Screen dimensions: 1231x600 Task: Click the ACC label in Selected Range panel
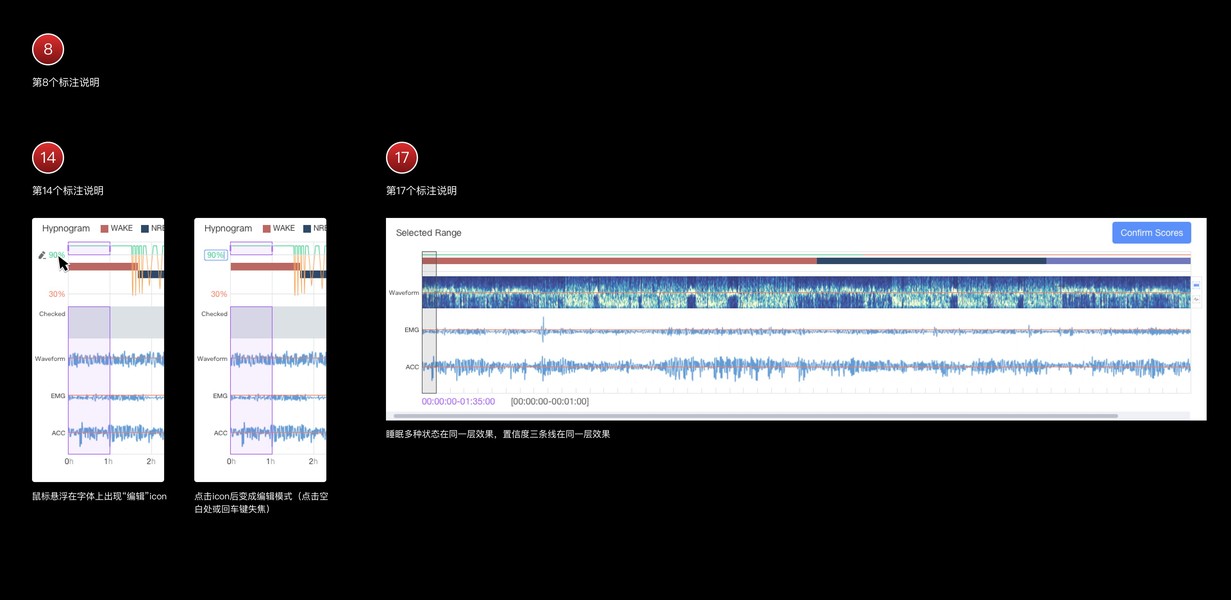(412, 367)
